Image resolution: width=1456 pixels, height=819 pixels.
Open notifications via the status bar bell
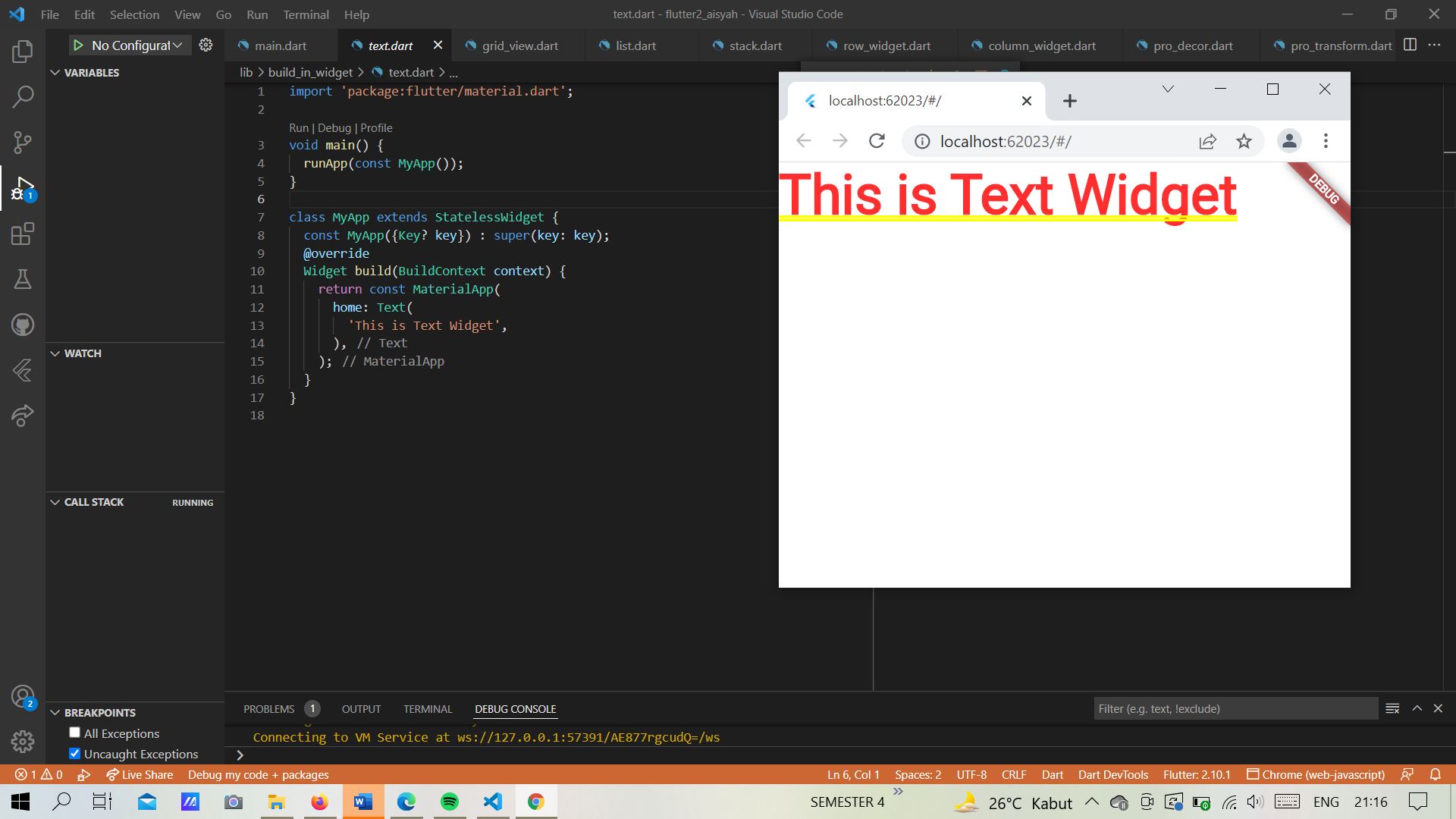point(1436,774)
